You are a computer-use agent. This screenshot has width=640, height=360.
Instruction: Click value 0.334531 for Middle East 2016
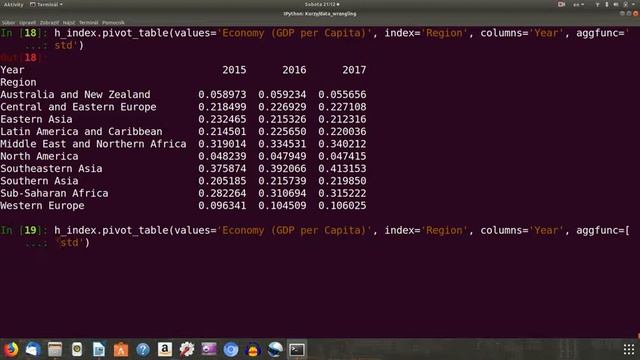click(282, 144)
